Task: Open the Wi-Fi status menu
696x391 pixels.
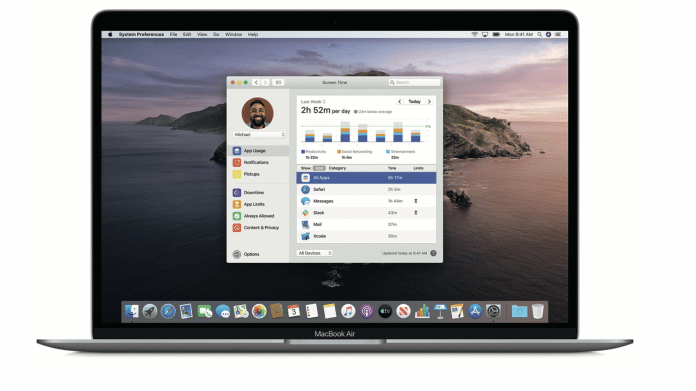Action: [474, 34]
